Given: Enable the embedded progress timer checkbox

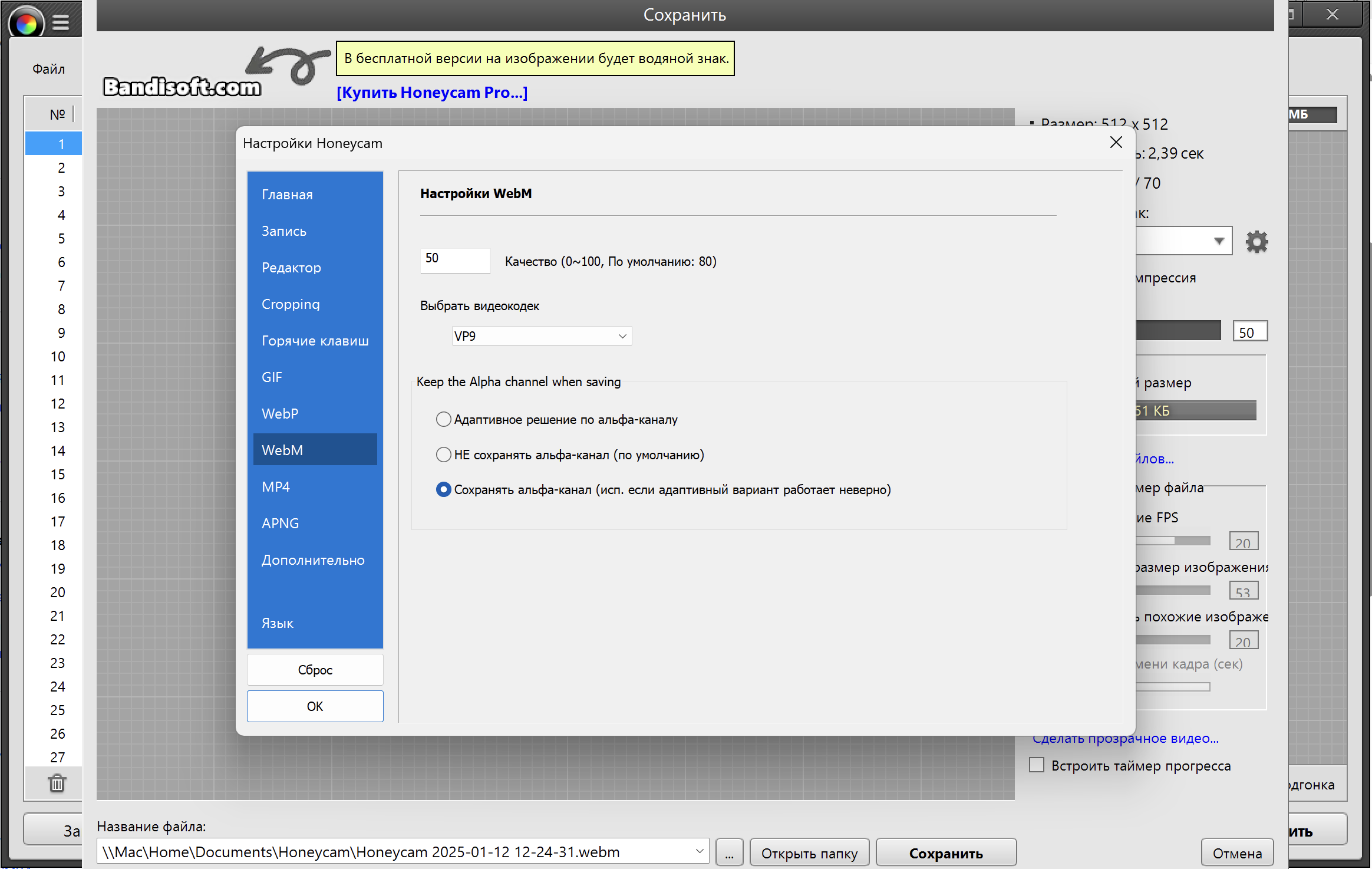Looking at the screenshot, I should (1037, 765).
